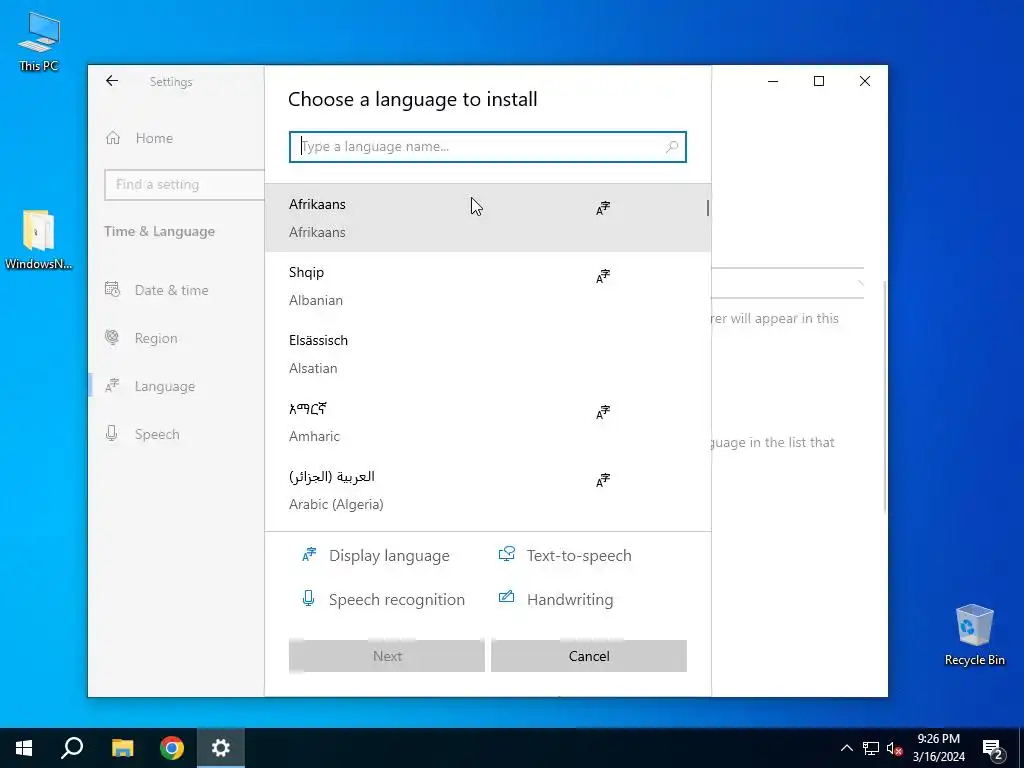Click the language list scrollbar thumb

point(708,208)
